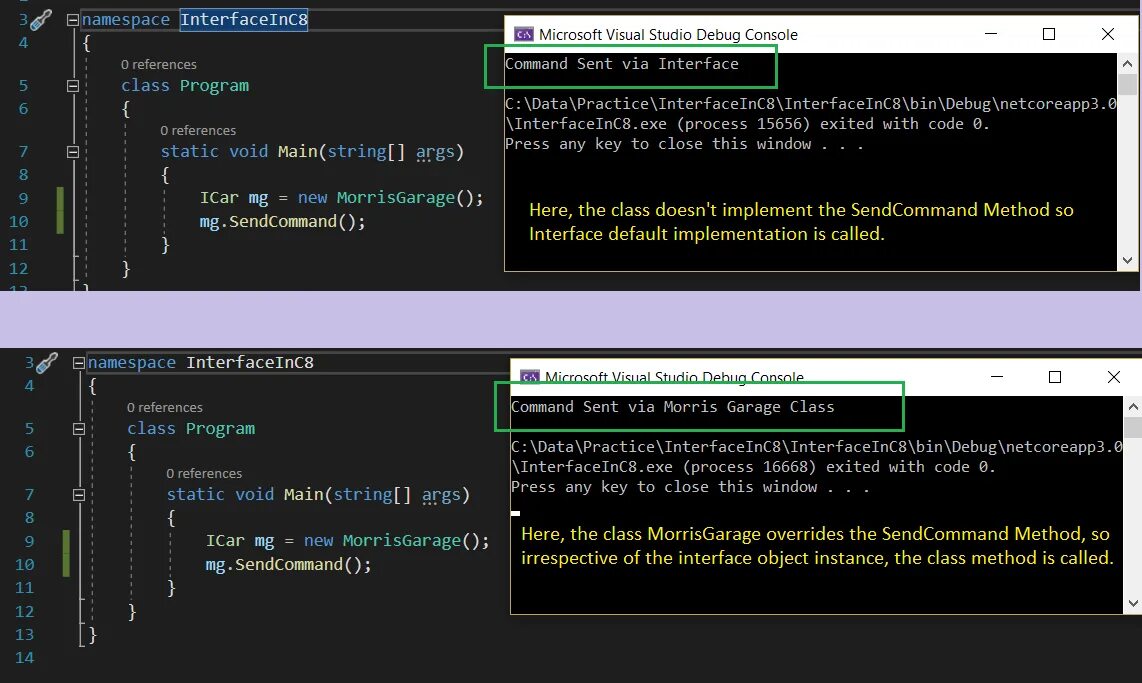Click the screwdriver quick actions icon in bottom editor
Screen dimensions: 1142x683
47,363
